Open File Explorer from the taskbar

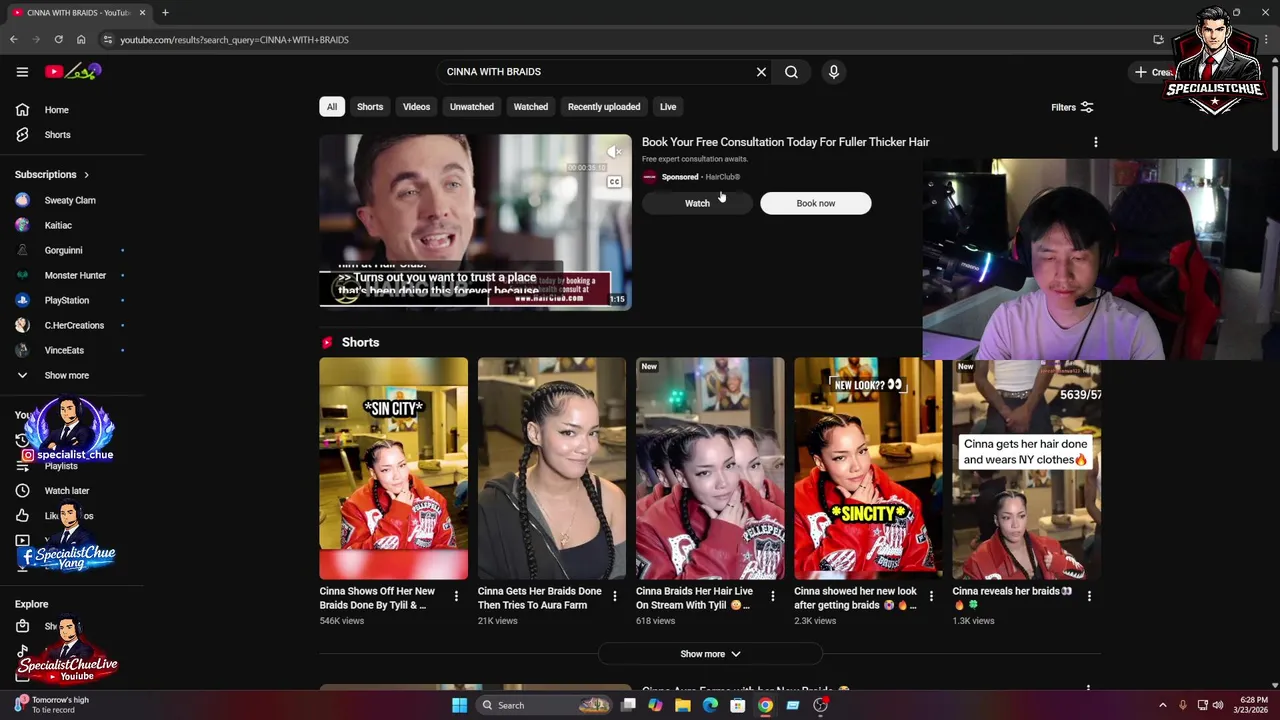coord(682,705)
